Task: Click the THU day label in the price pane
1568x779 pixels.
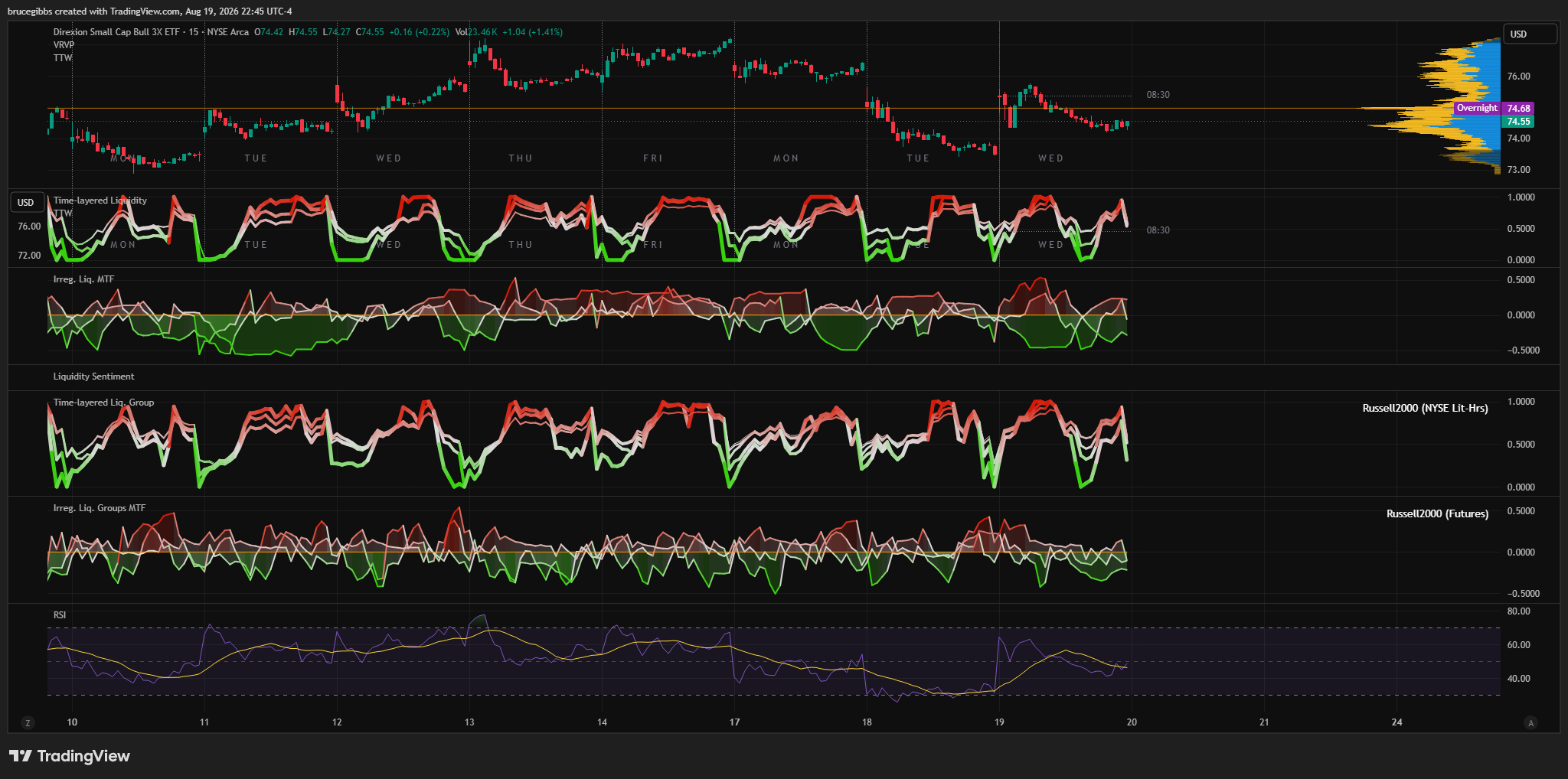Action: pos(521,158)
